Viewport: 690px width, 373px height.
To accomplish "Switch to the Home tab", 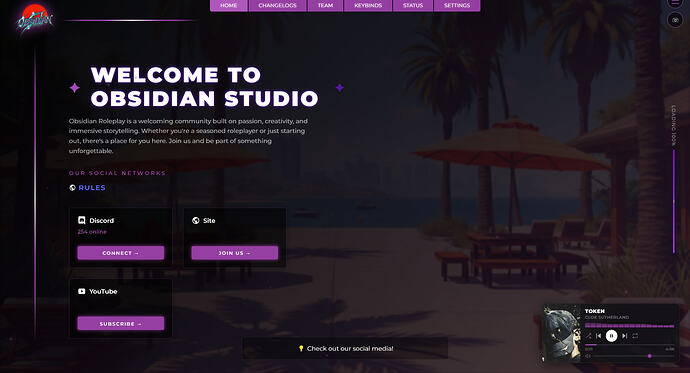I will 229,5.
